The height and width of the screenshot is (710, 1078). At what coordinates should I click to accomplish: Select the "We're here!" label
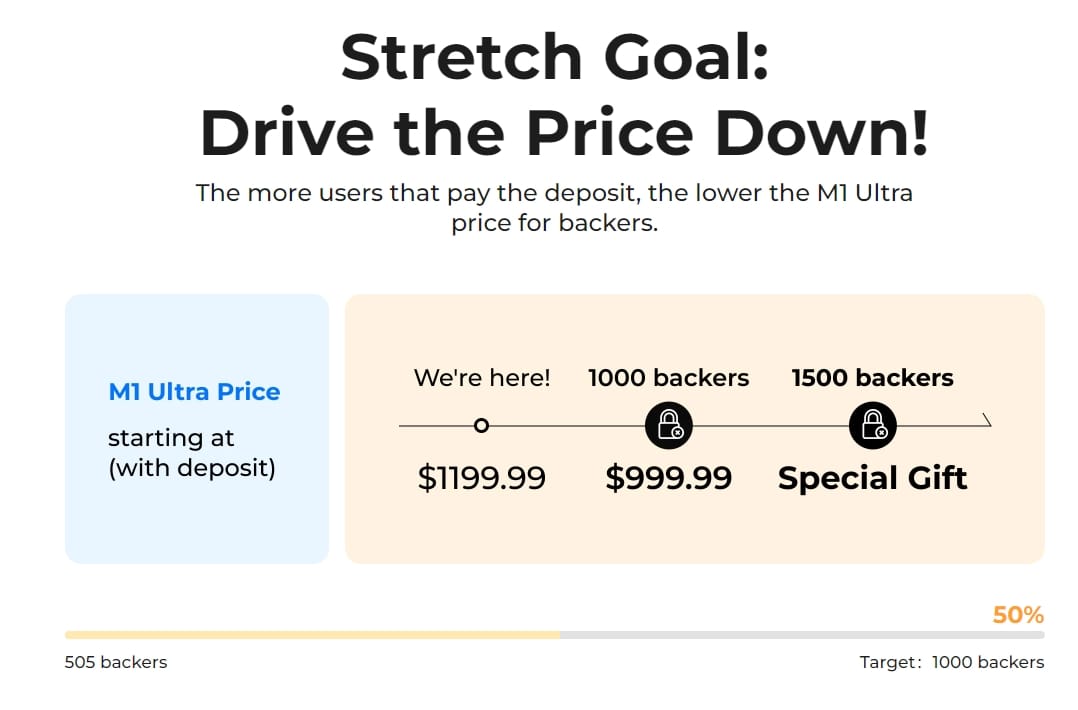[482, 378]
